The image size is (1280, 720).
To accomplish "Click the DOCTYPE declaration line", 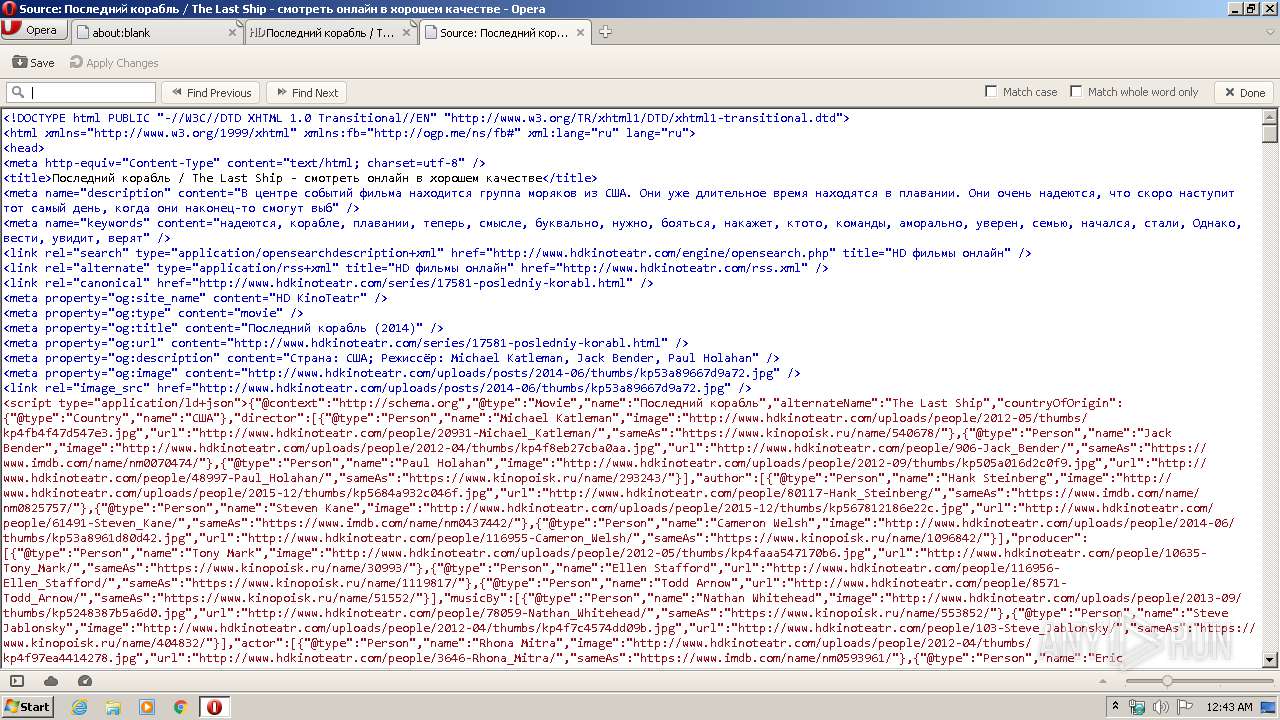I will pyautogui.click(x=426, y=118).
